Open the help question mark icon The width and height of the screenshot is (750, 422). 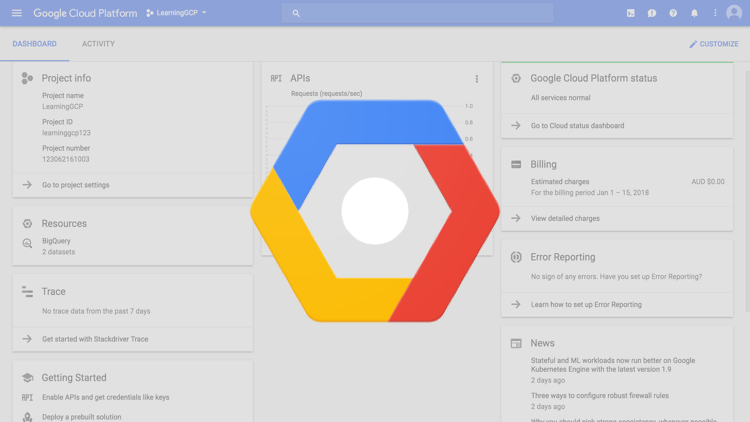click(673, 13)
